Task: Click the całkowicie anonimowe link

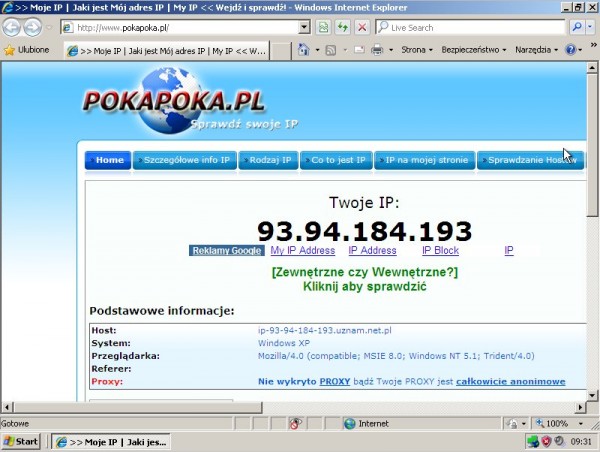Action: click(x=510, y=382)
